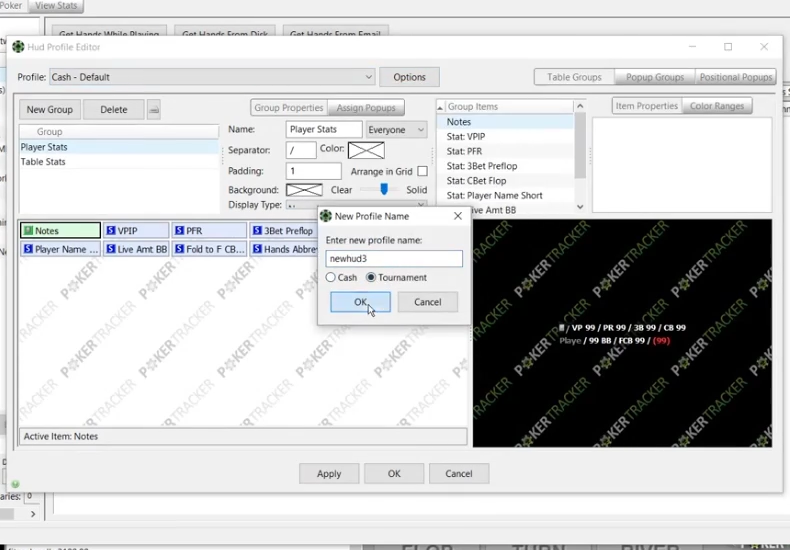Click the Group Items scrollbar down arrow
790x550 pixels.
(580, 207)
